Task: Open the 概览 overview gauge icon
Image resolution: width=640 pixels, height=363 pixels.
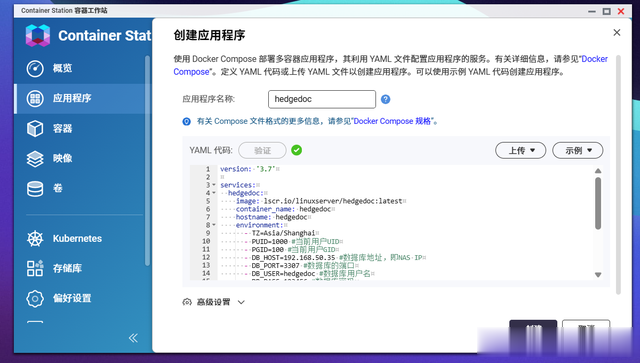Action: [35, 68]
